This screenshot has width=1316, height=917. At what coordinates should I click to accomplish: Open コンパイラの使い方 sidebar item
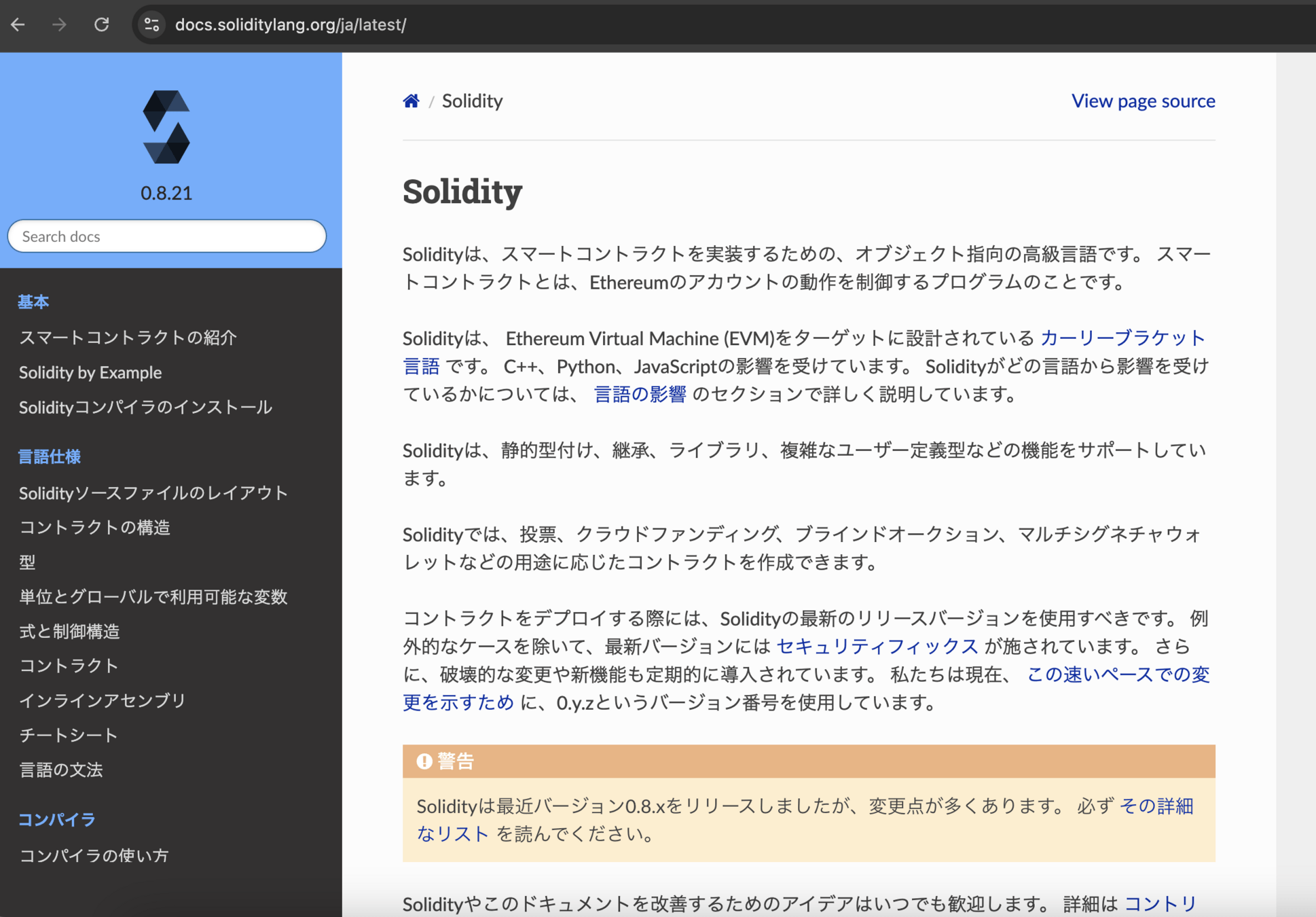coord(94,855)
